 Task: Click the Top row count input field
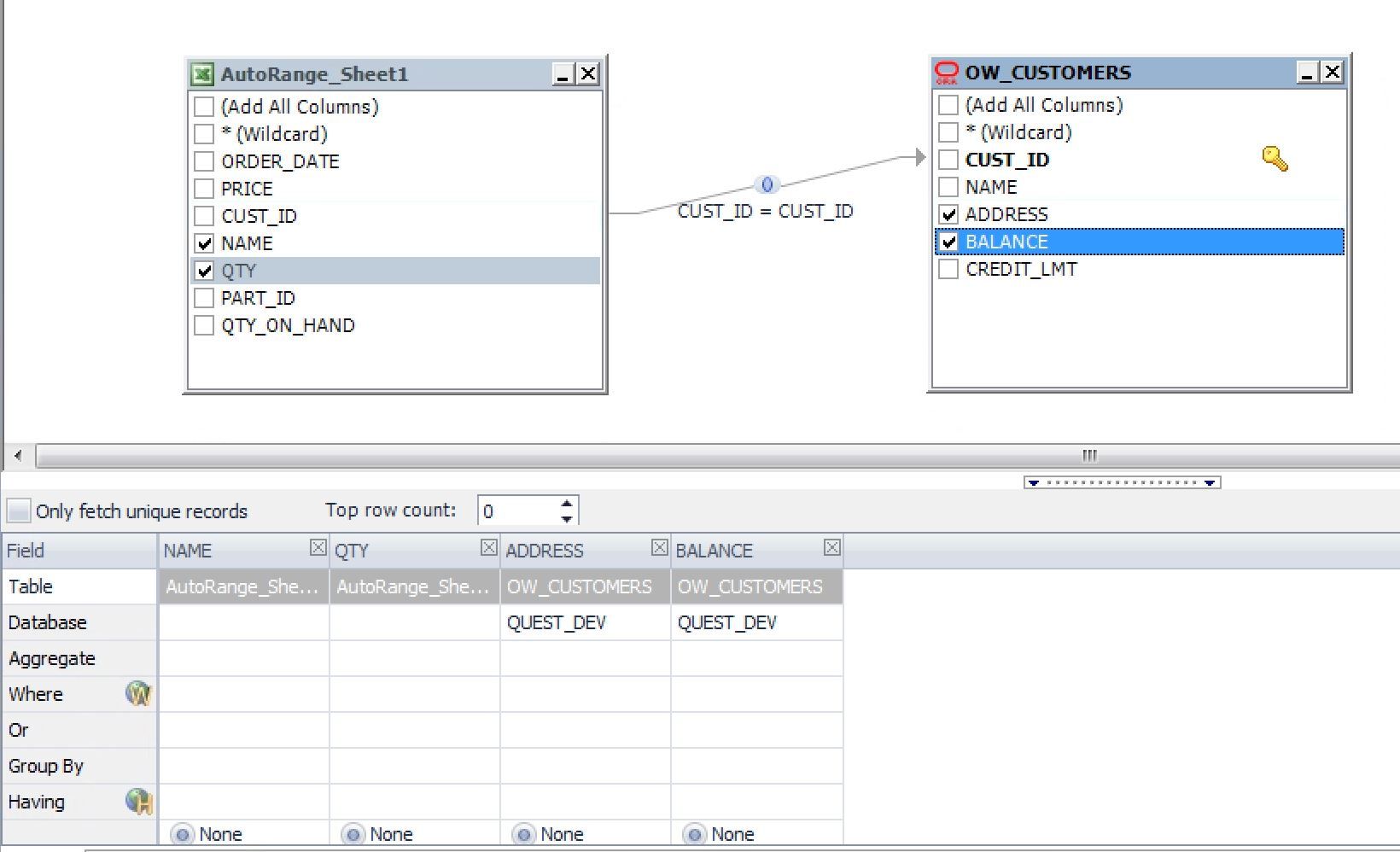(x=518, y=511)
